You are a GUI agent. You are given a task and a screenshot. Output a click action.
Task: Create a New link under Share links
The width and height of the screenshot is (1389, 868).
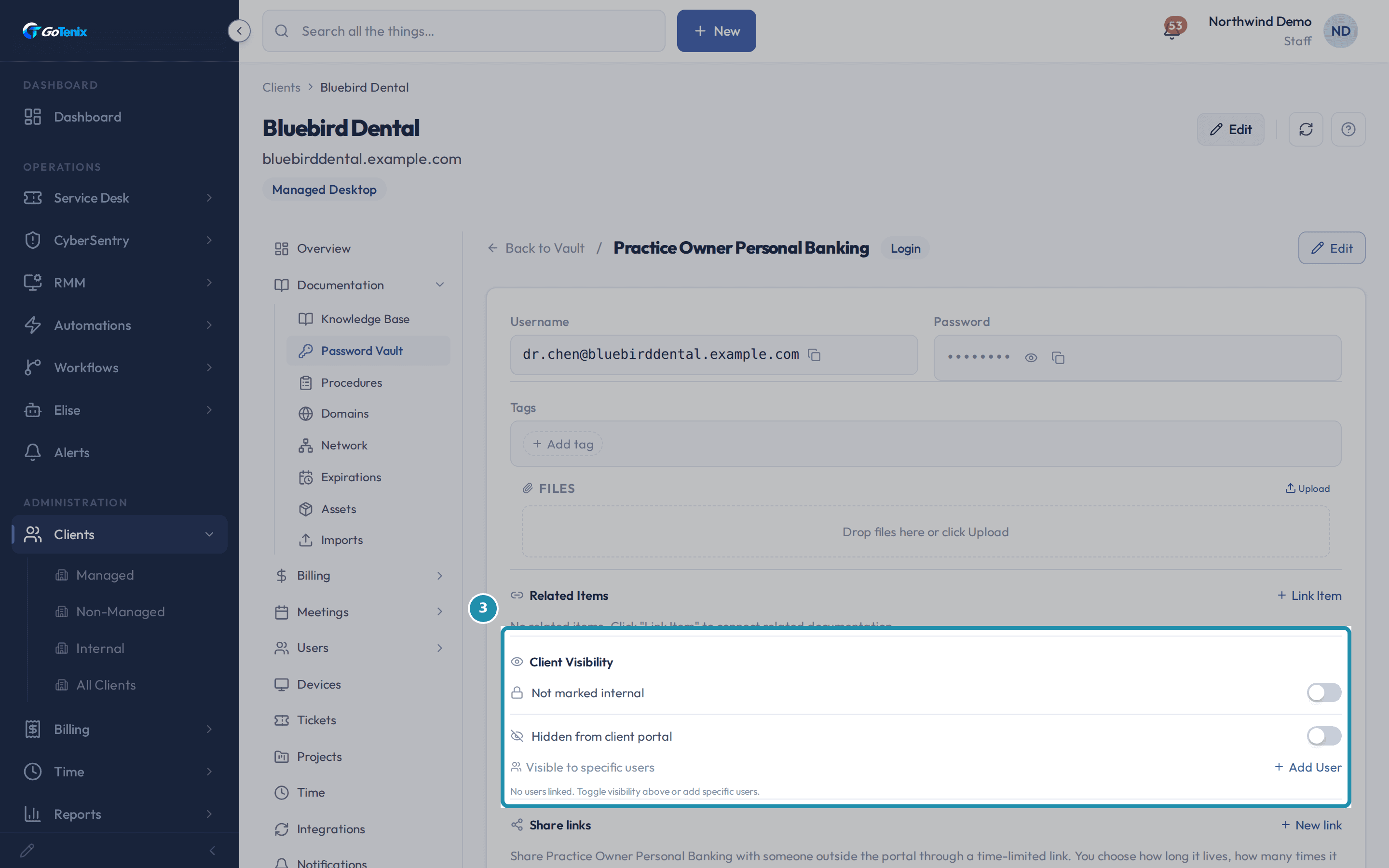coord(1311,825)
